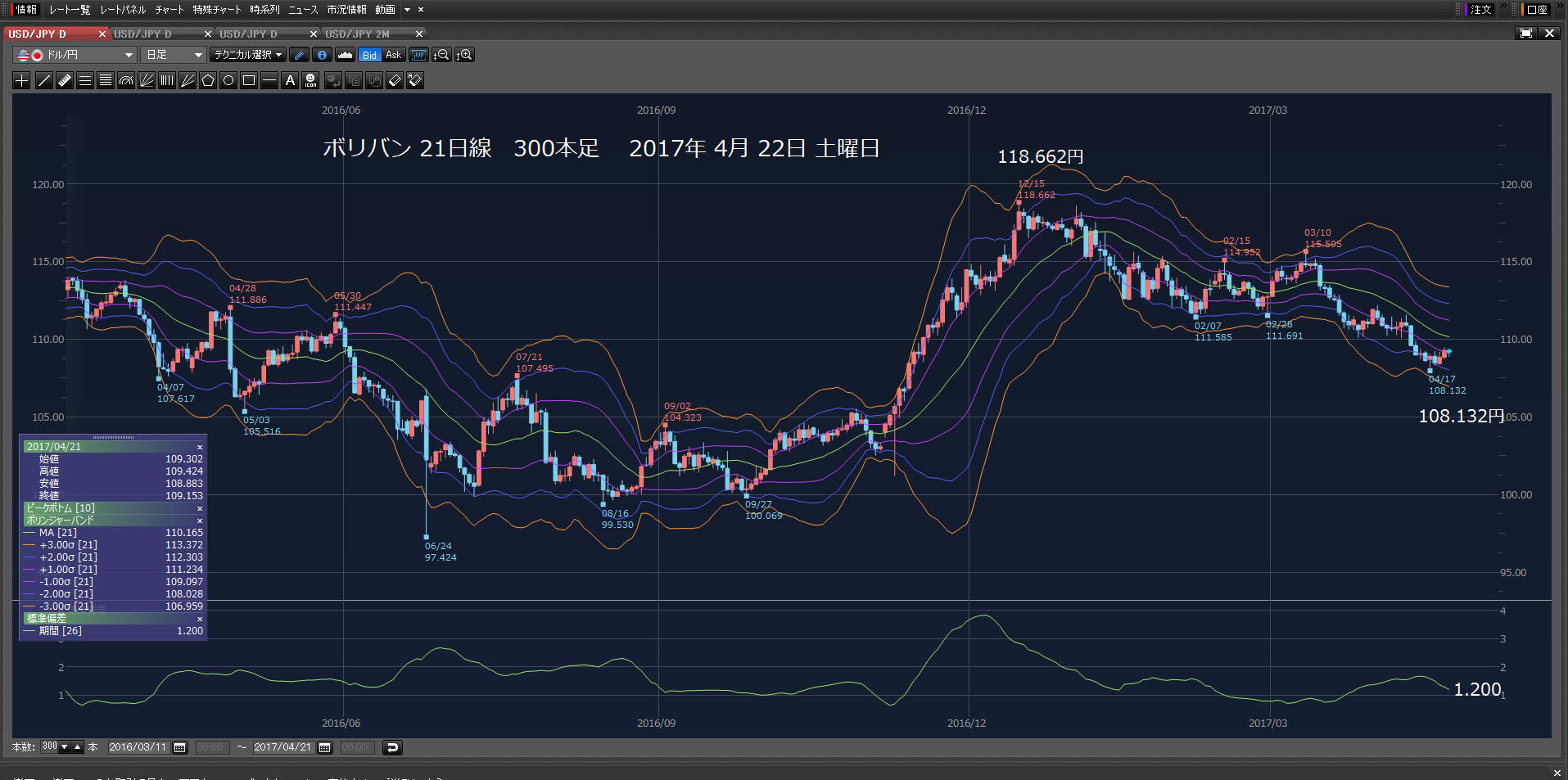The width and height of the screenshot is (1568, 780).
Task: Select the multi horizontal lines tool
Action: coord(106,80)
